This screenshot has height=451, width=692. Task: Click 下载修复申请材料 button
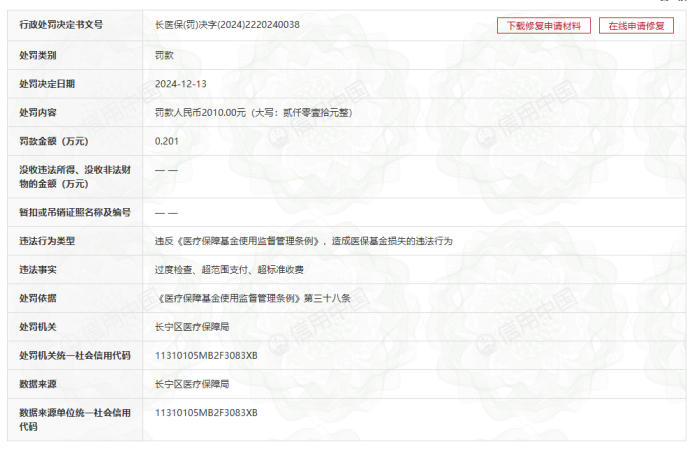(x=544, y=26)
